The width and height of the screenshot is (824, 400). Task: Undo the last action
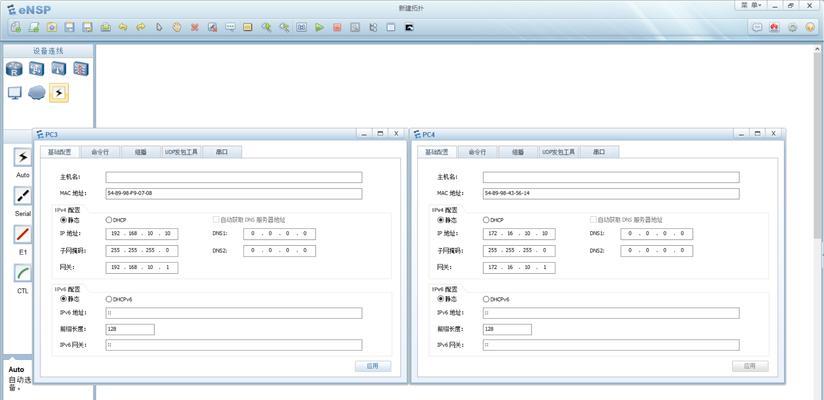[123, 27]
